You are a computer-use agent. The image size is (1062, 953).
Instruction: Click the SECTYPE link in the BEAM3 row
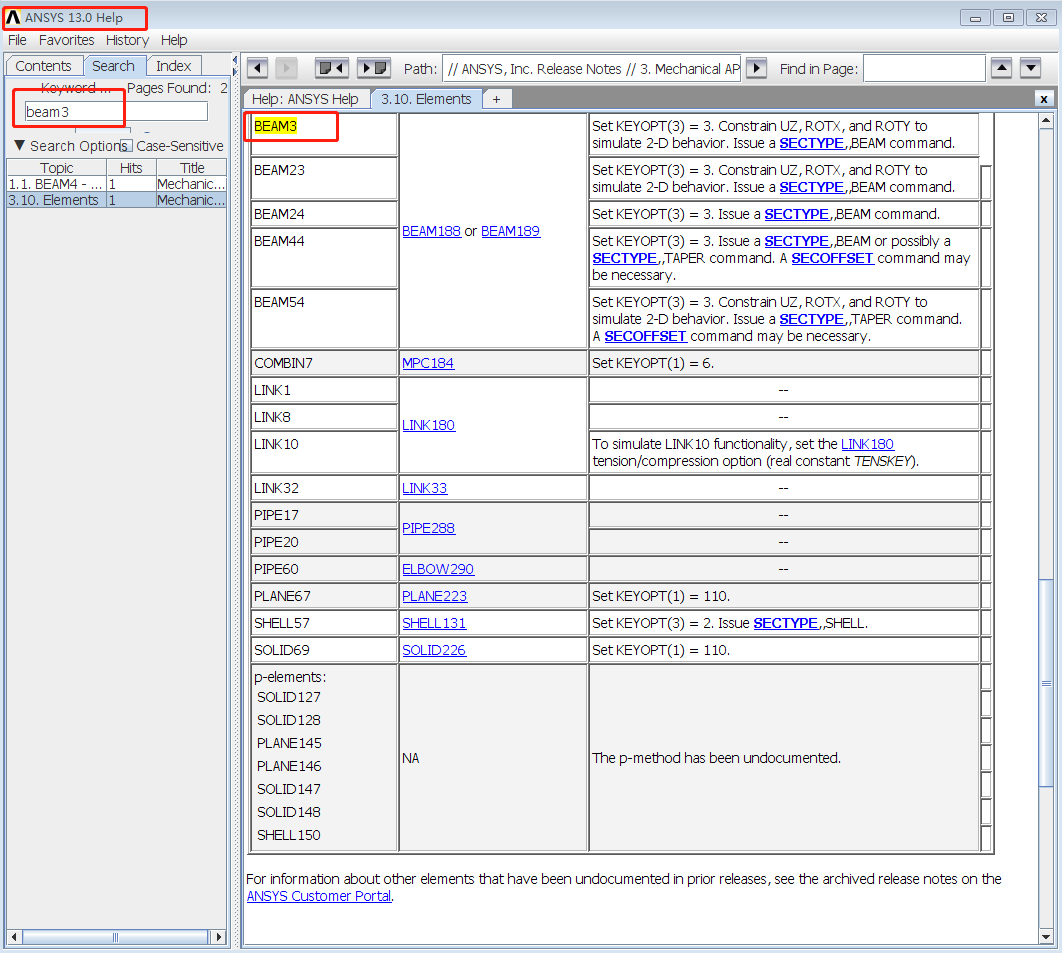[811, 144]
